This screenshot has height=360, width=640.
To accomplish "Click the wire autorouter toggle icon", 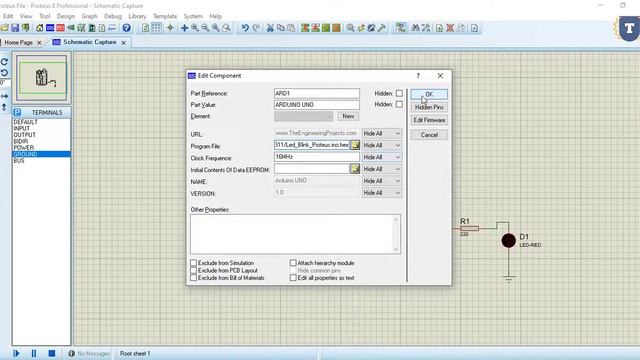I will 401,28.
